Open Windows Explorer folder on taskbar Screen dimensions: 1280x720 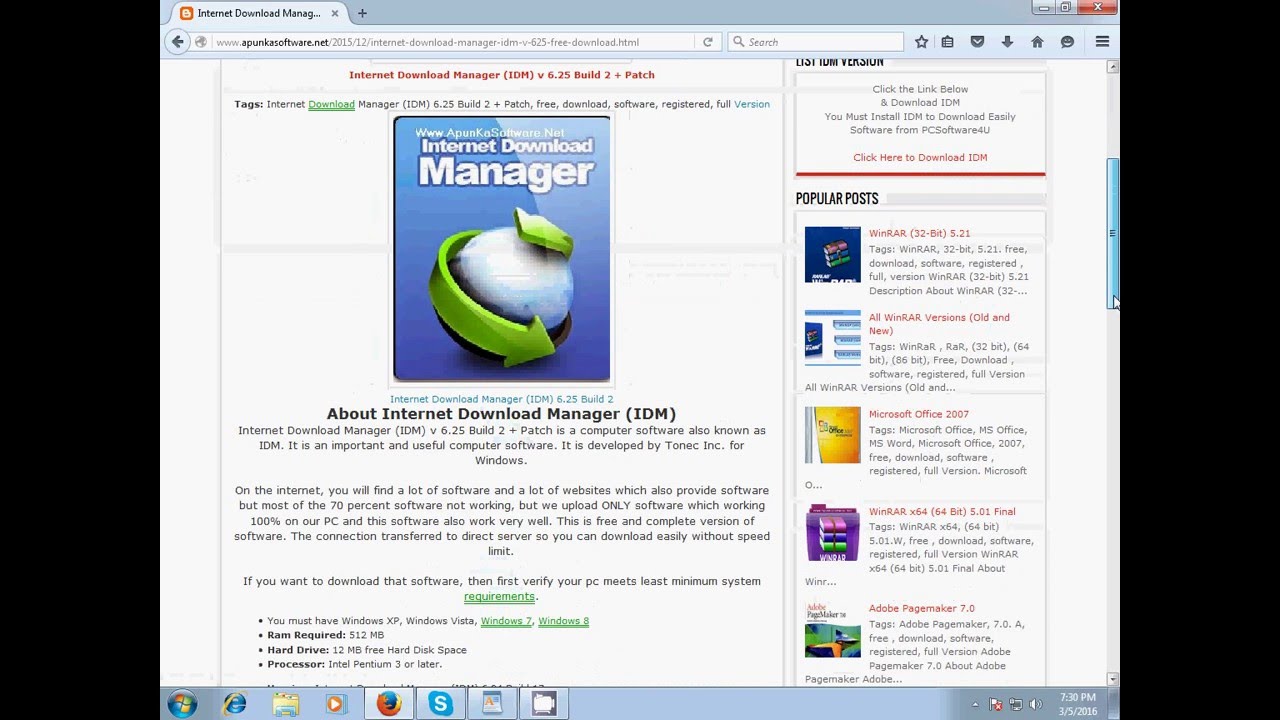[x=286, y=704]
